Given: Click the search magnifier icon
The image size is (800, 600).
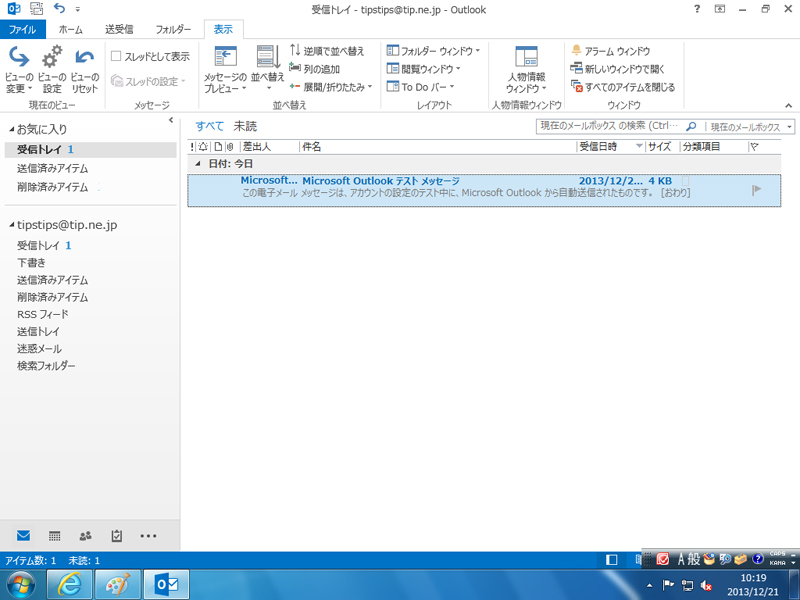Looking at the screenshot, I should click(x=691, y=126).
